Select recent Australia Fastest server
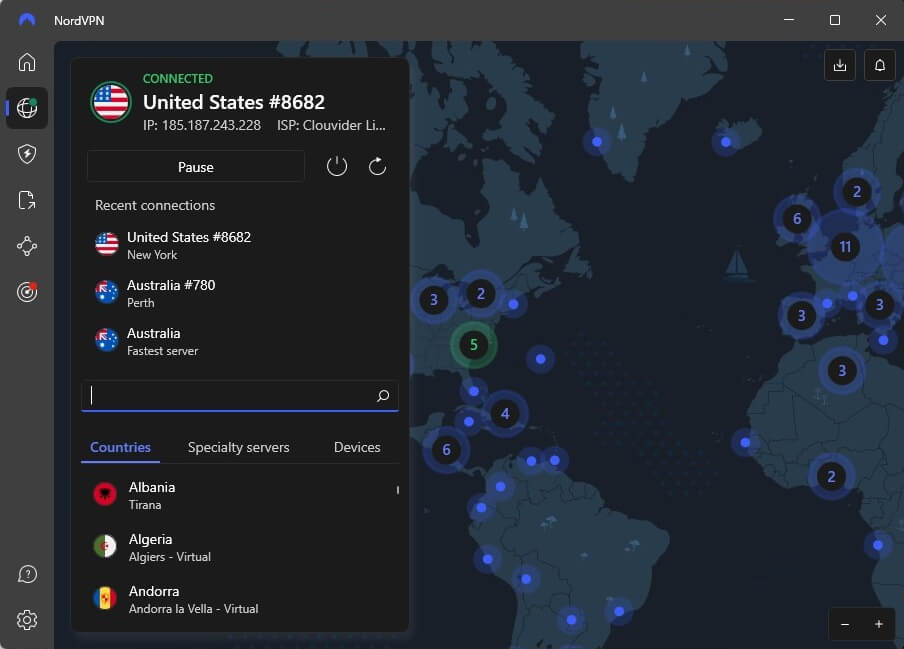Screen dimensions: 904x649 click(239, 341)
